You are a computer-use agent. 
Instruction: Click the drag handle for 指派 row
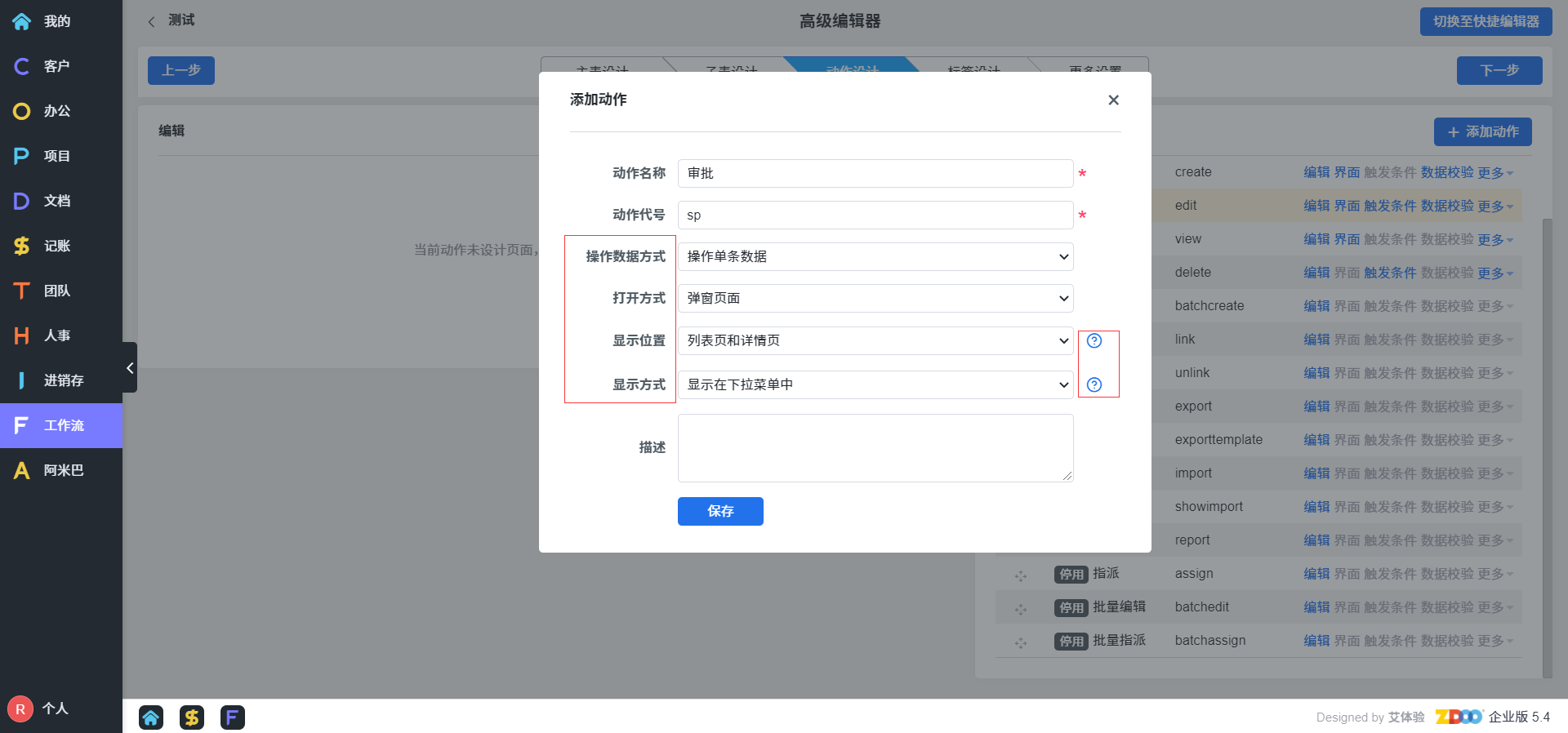point(1021,575)
